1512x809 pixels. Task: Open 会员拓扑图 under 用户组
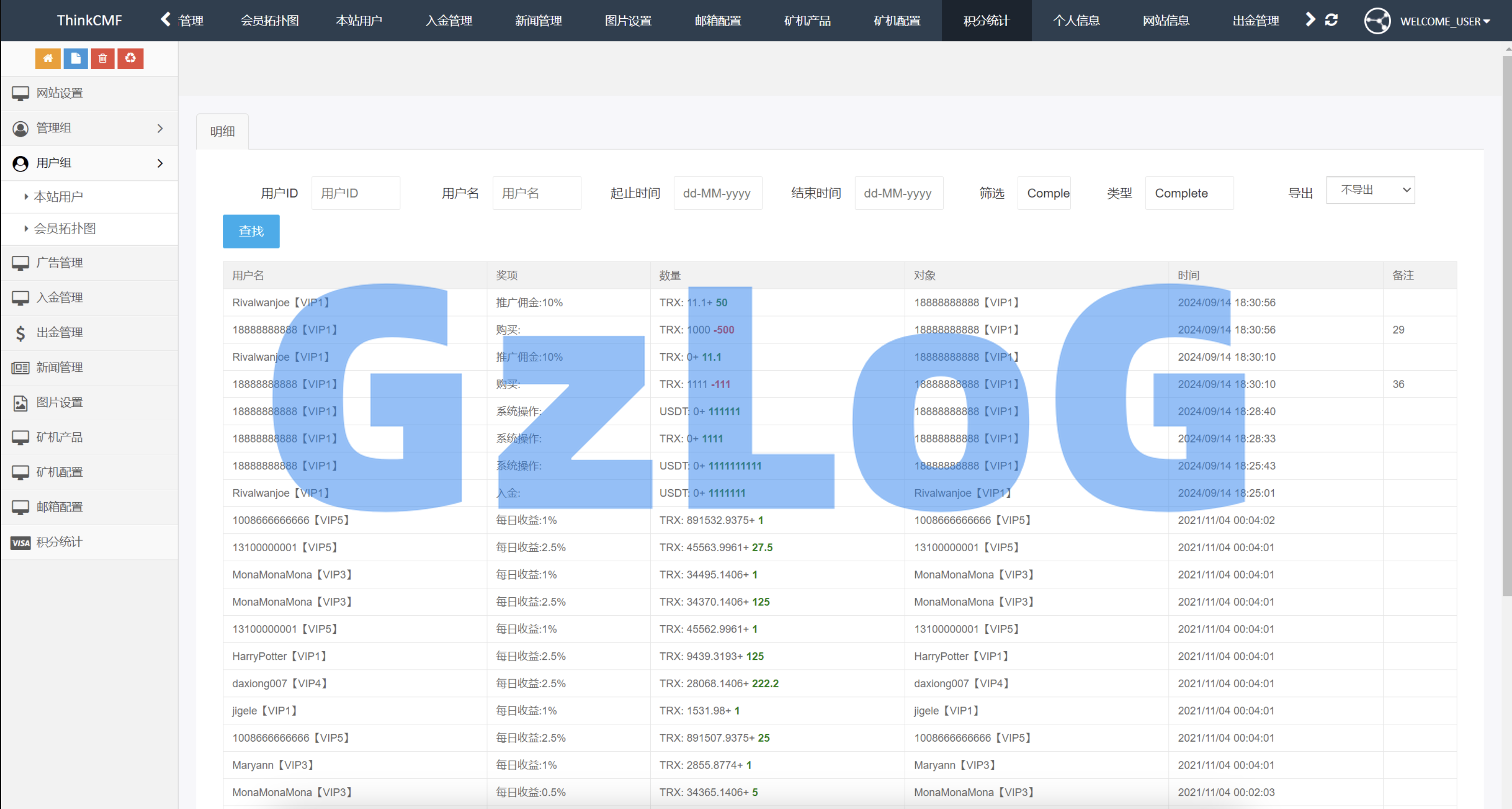click(x=64, y=229)
